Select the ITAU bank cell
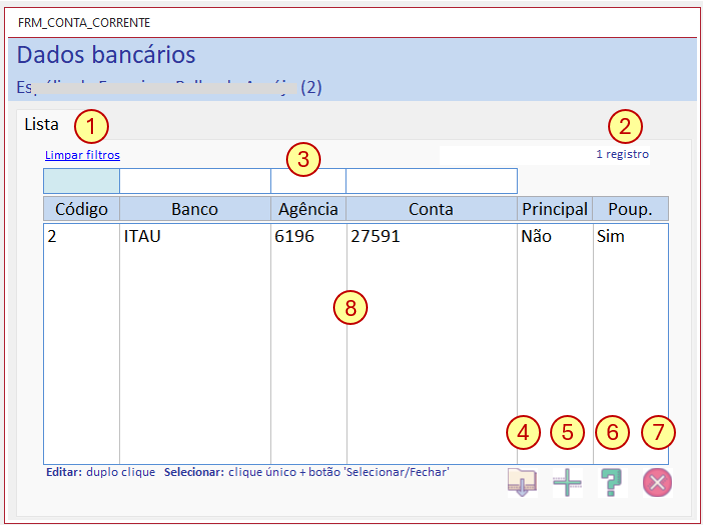 [142, 236]
